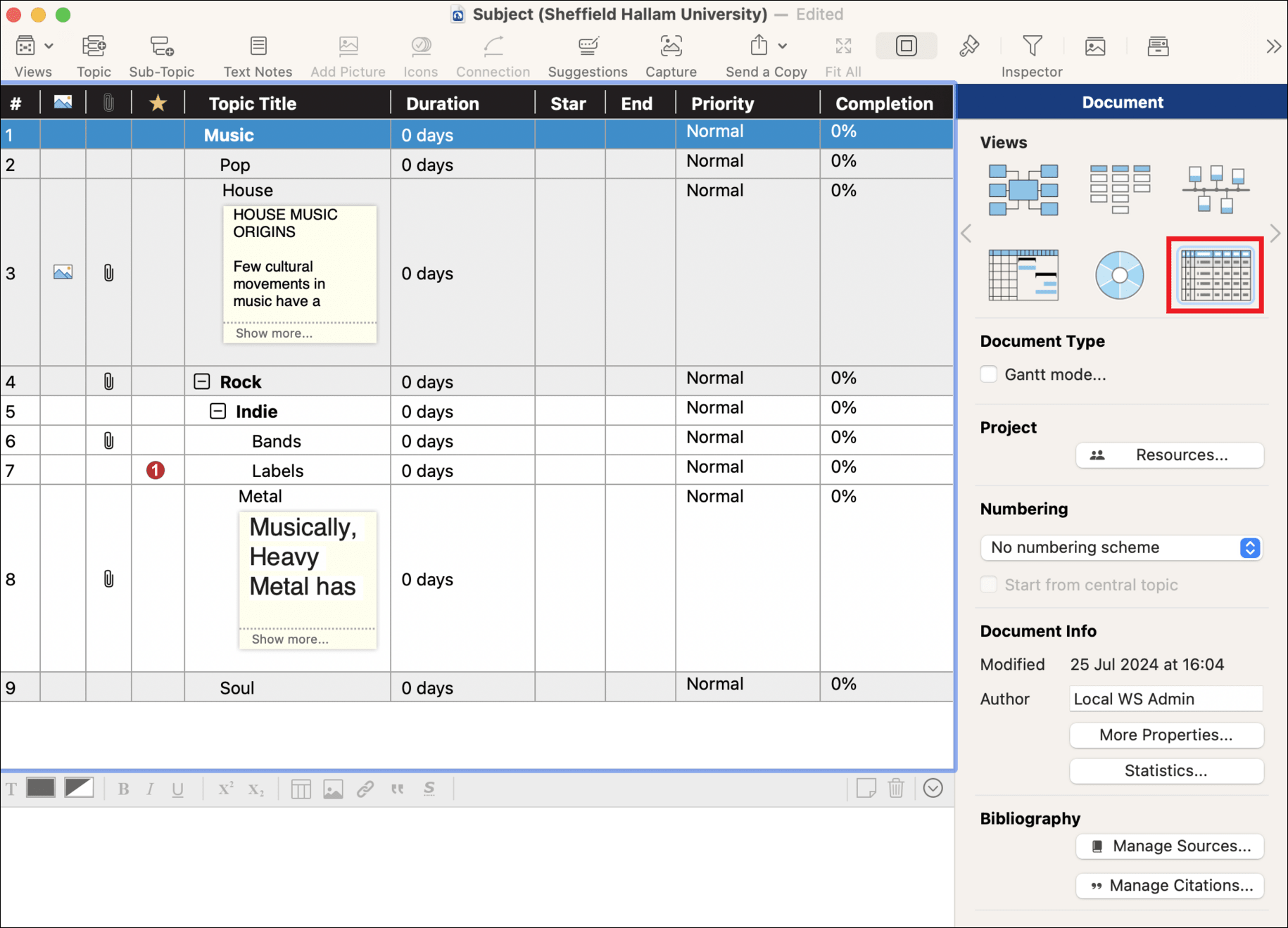Select the pie chart view icon
Screen dimensions: 1288x928
point(1119,275)
